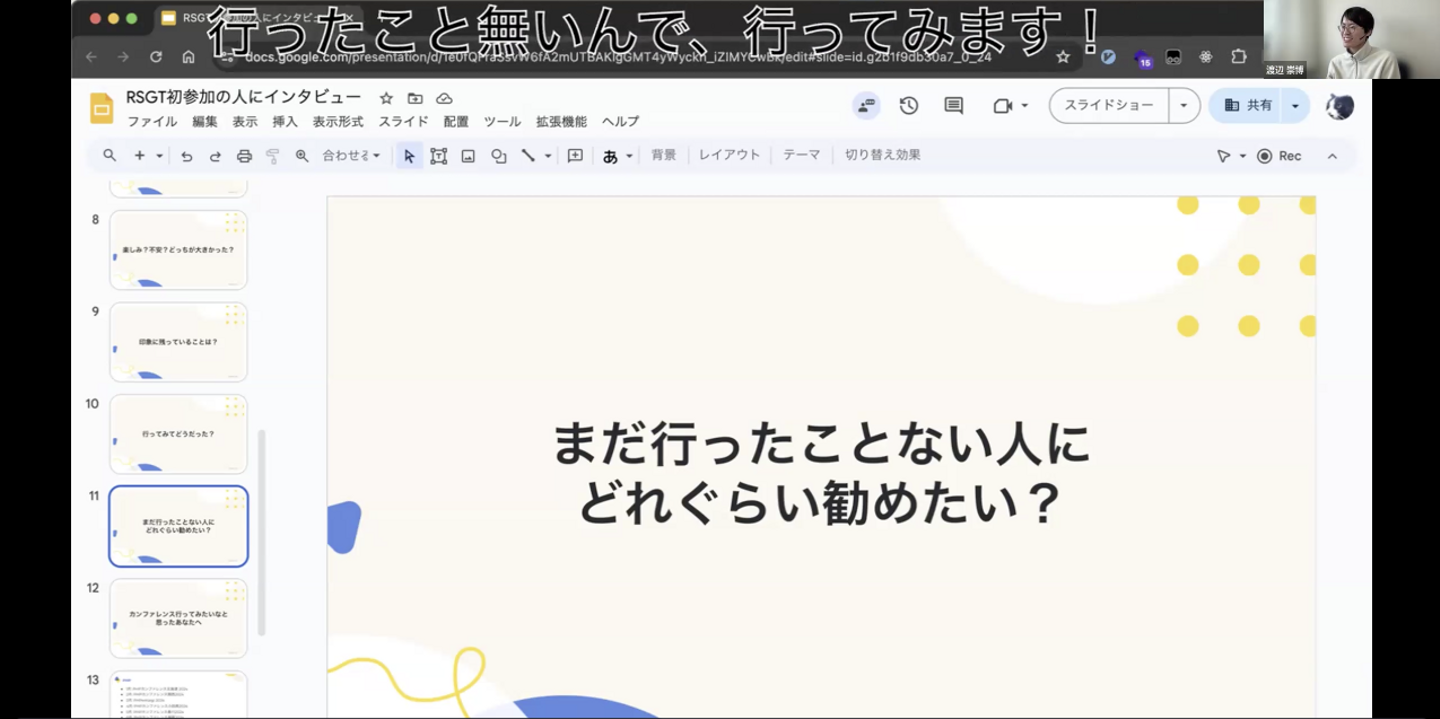Show all comments panel icon
The height and width of the screenshot is (719, 1440).
[x=954, y=106]
